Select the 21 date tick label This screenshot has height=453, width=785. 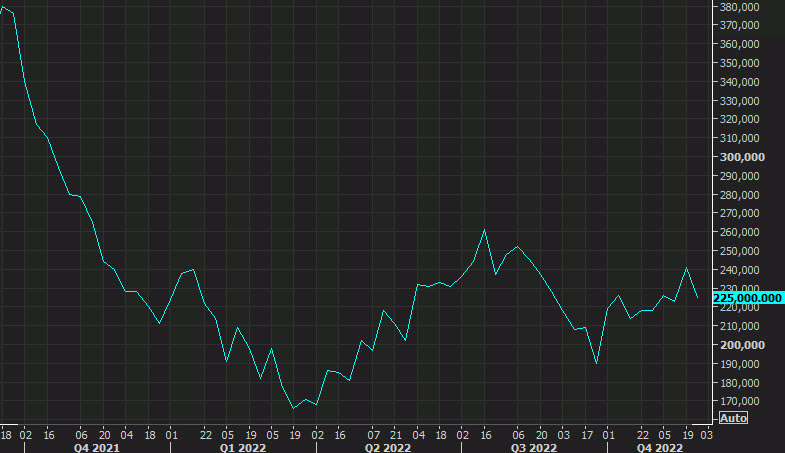(396, 435)
